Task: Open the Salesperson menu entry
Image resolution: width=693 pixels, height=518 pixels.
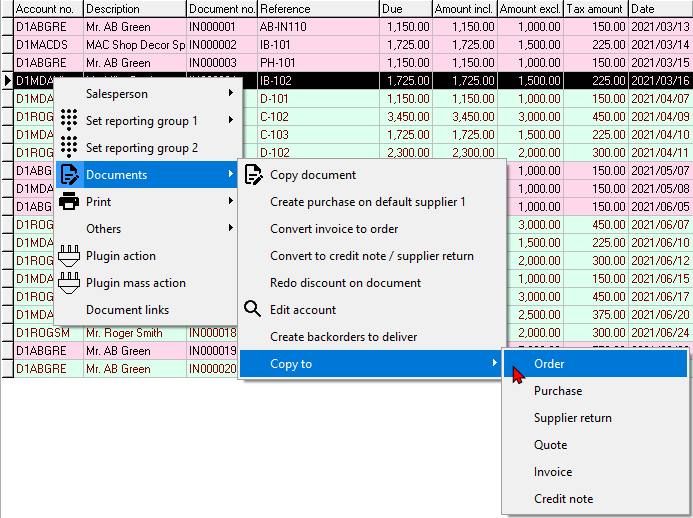Action: 147,94
